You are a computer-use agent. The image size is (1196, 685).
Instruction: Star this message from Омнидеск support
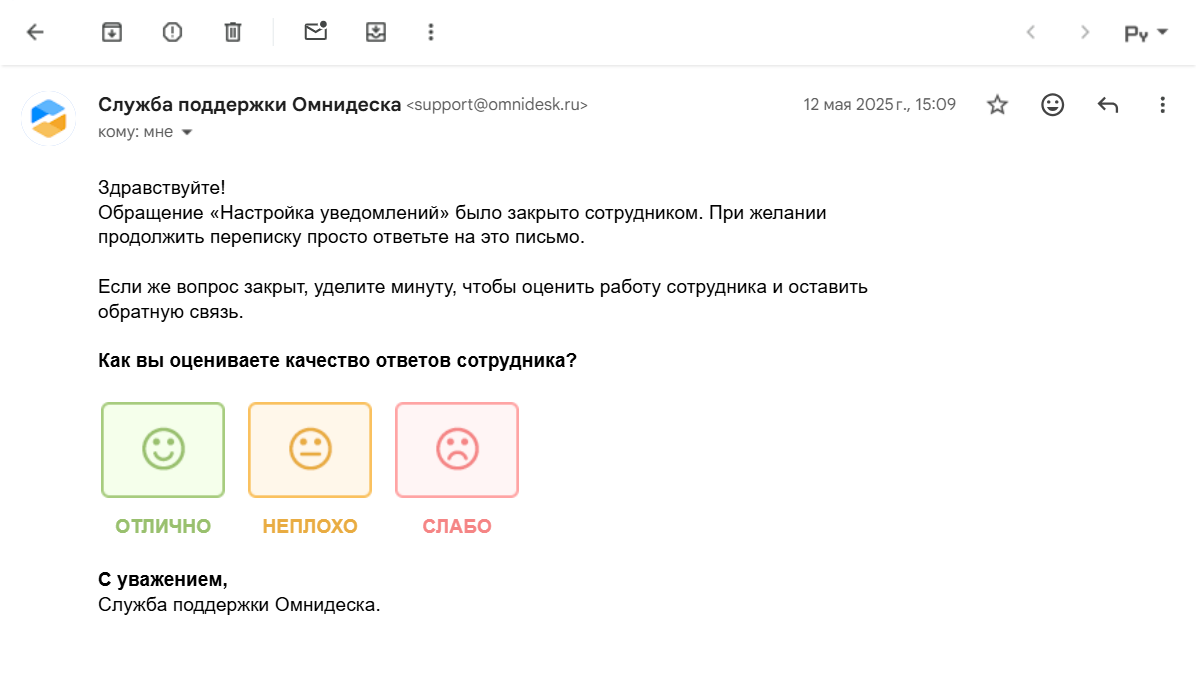click(x=997, y=105)
